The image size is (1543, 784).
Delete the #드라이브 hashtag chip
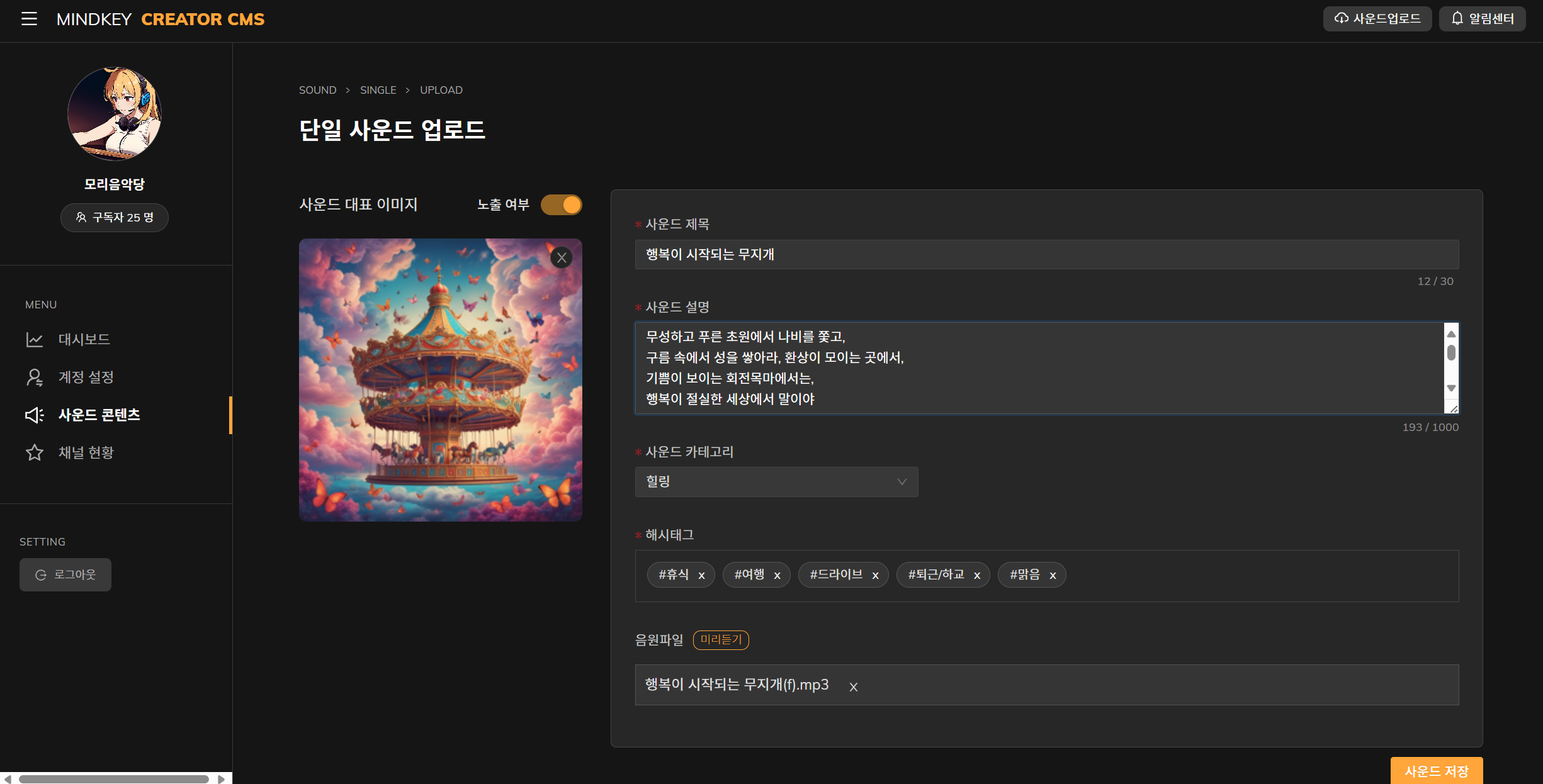(875, 575)
